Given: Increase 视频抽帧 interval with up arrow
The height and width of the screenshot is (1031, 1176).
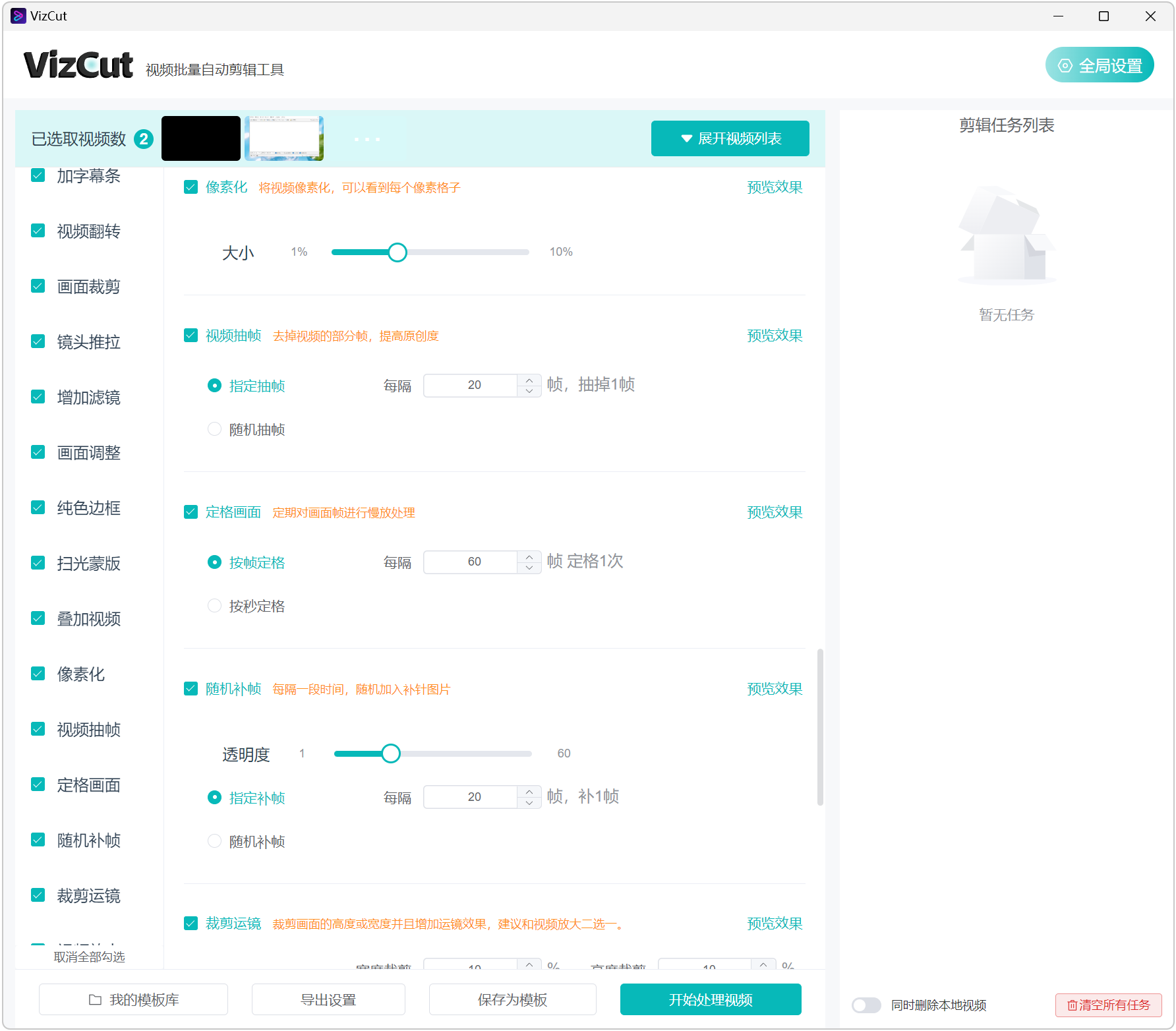Looking at the screenshot, I should pos(529,380).
